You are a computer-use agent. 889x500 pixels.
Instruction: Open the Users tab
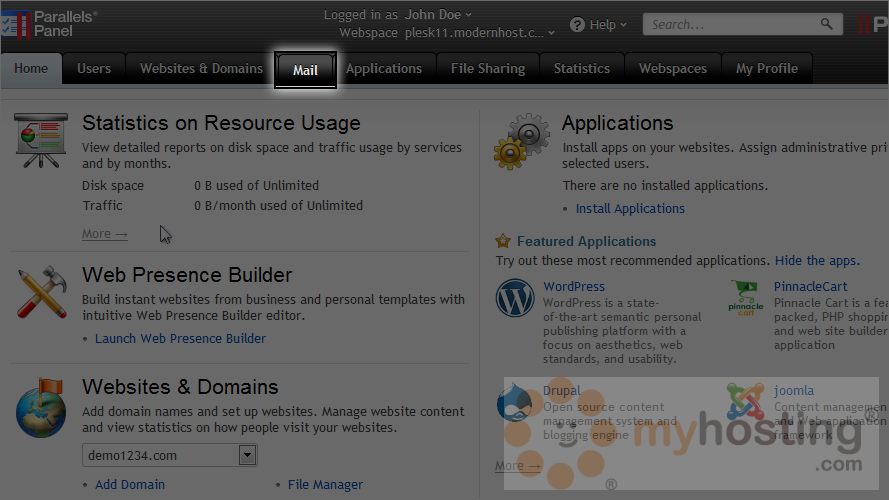[94, 69]
